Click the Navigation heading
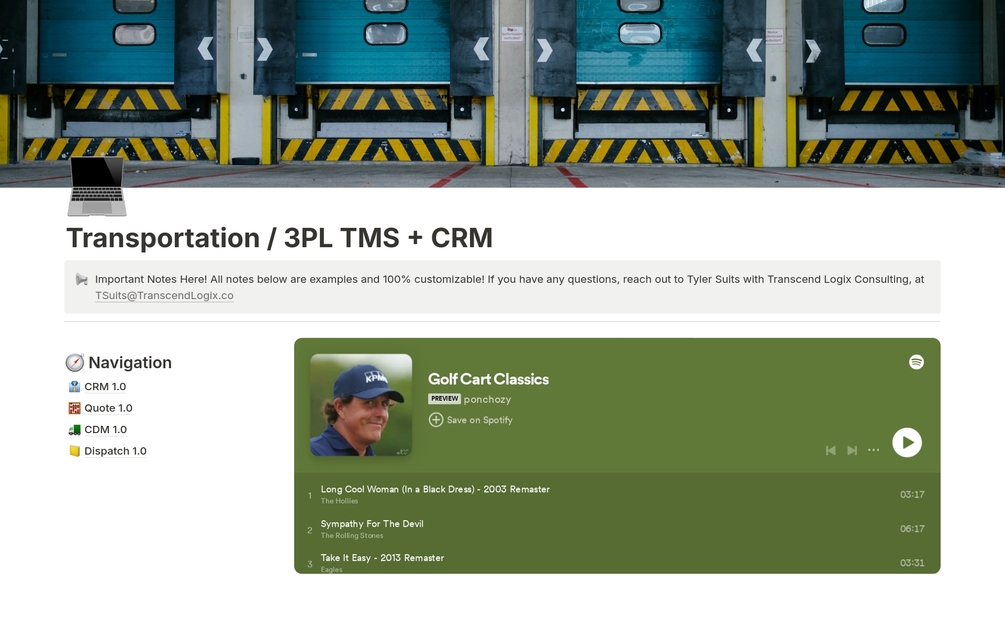The height and width of the screenshot is (628, 1005). pyautogui.click(x=130, y=363)
